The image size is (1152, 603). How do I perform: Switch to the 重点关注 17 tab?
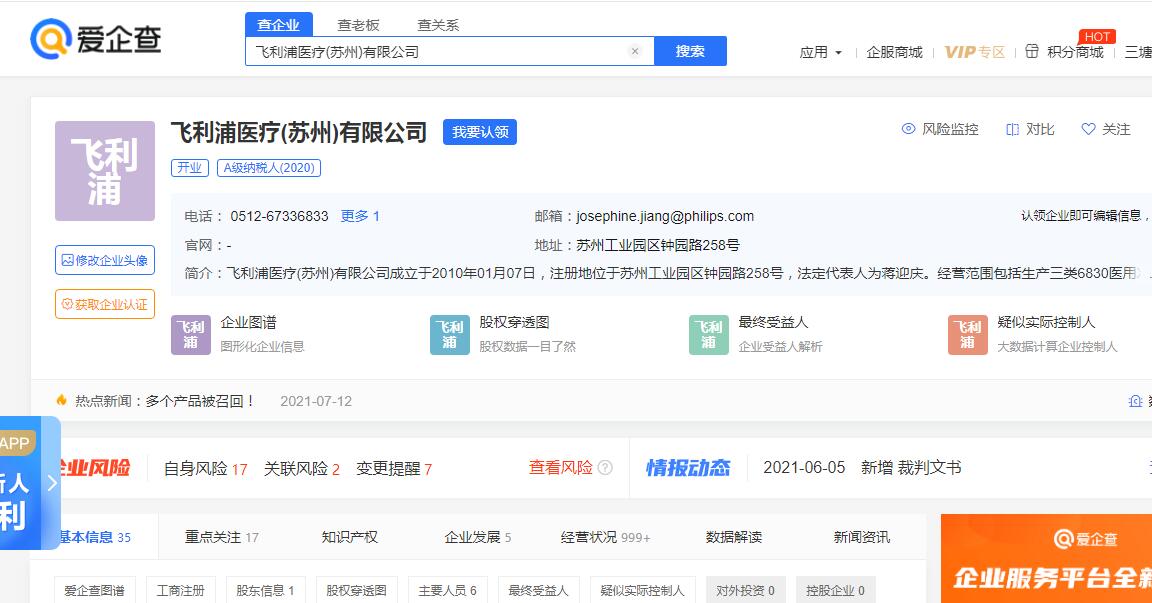(x=221, y=537)
